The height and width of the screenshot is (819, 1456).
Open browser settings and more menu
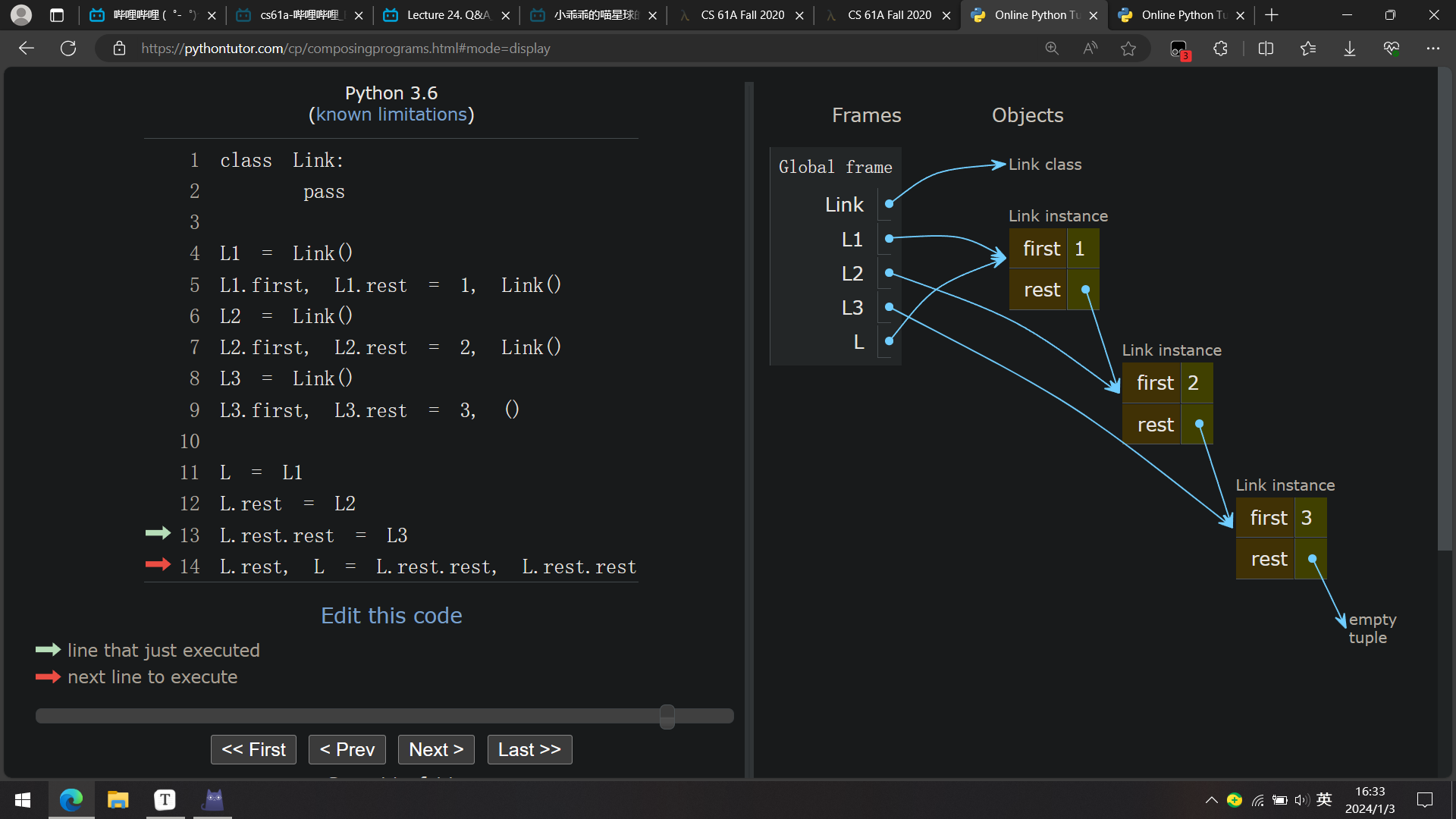pyautogui.click(x=1432, y=49)
